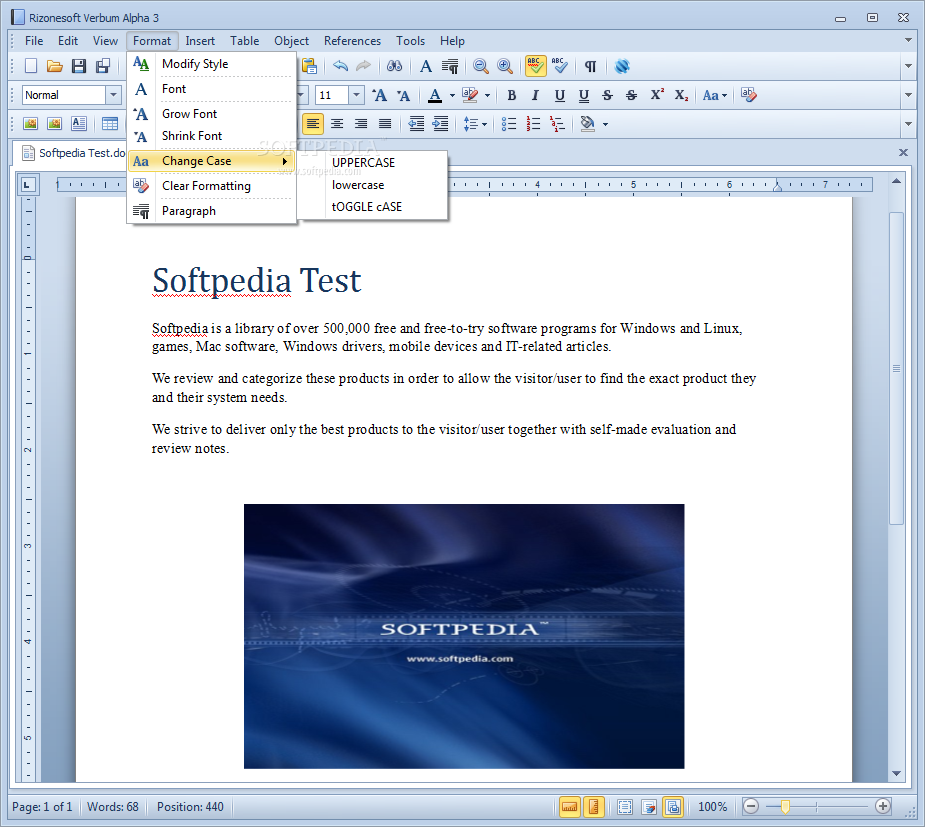Open the font color dropdown arrow
This screenshot has width=925, height=827.
pos(452,95)
